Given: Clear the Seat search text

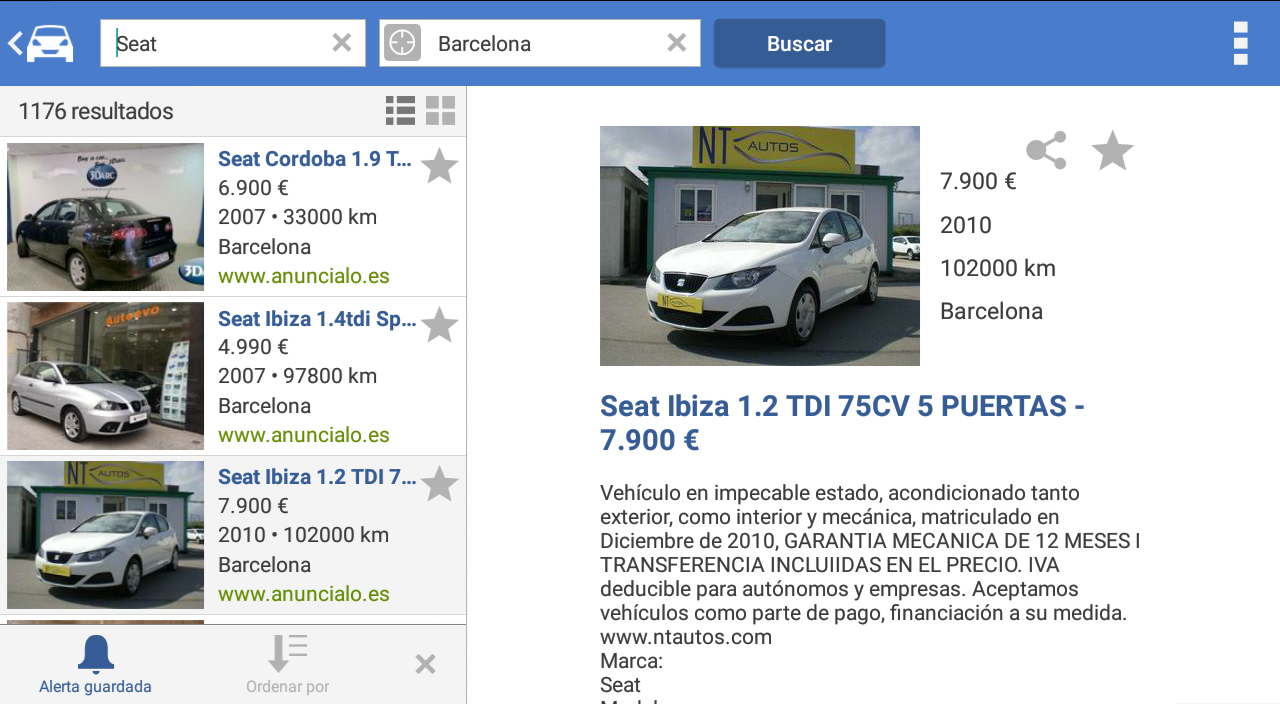Looking at the screenshot, I should pyautogui.click(x=342, y=43).
